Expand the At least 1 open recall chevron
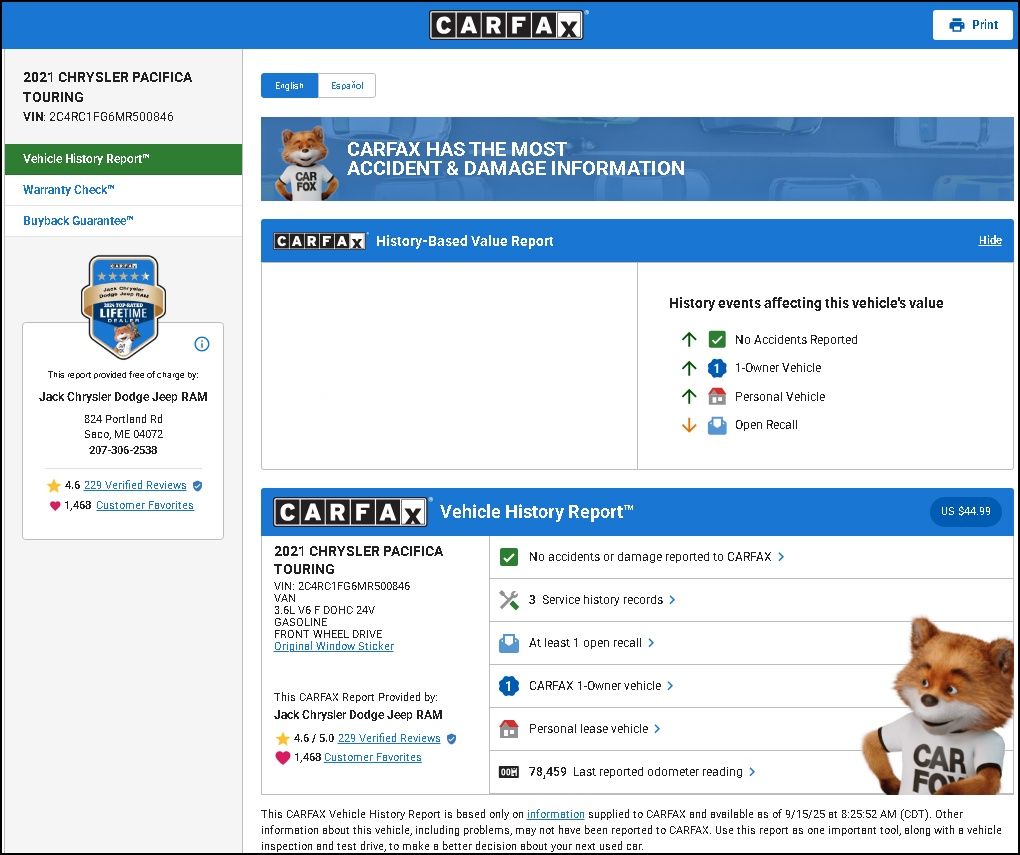 pyautogui.click(x=651, y=643)
